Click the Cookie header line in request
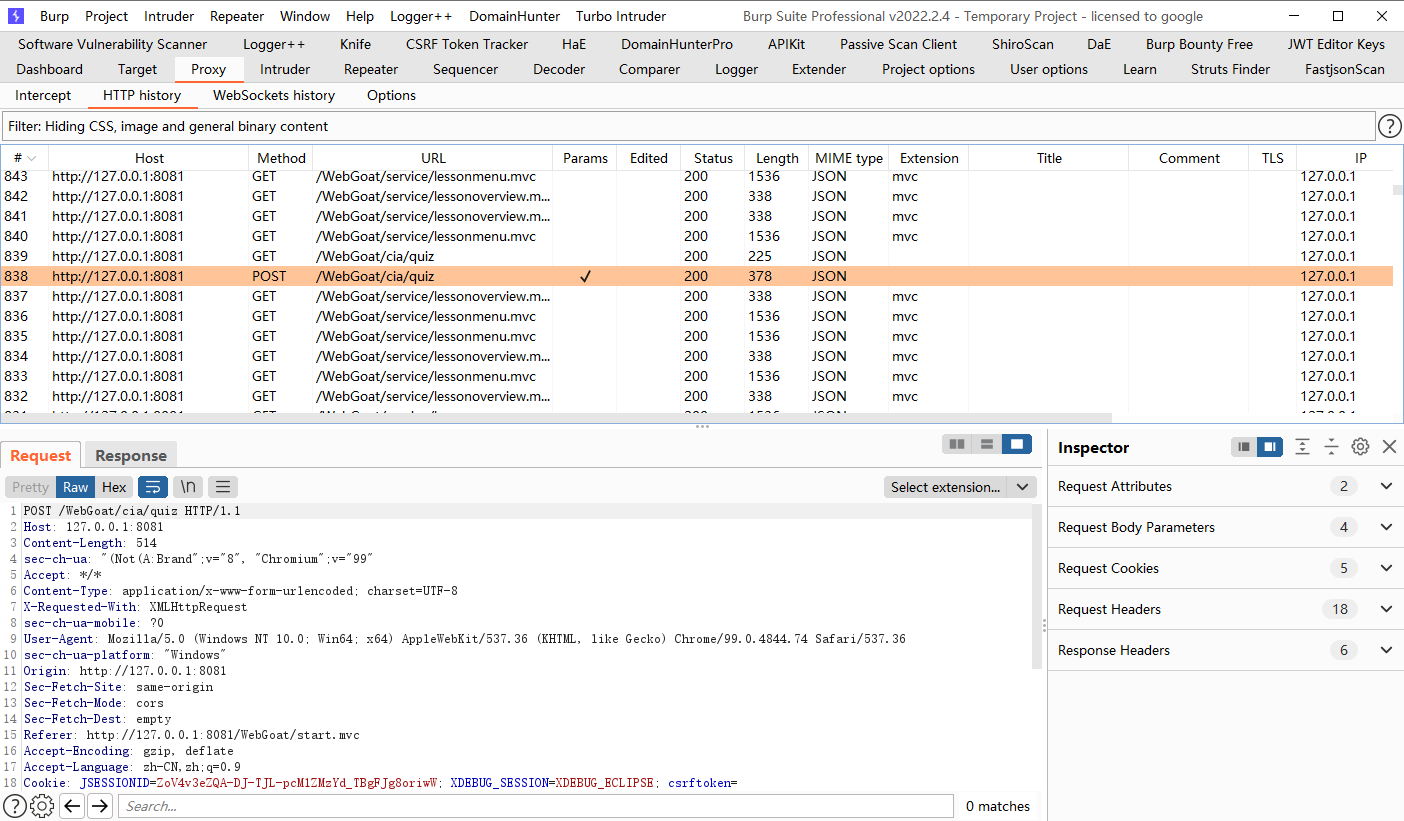The width and height of the screenshot is (1404, 821). (380, 783)
